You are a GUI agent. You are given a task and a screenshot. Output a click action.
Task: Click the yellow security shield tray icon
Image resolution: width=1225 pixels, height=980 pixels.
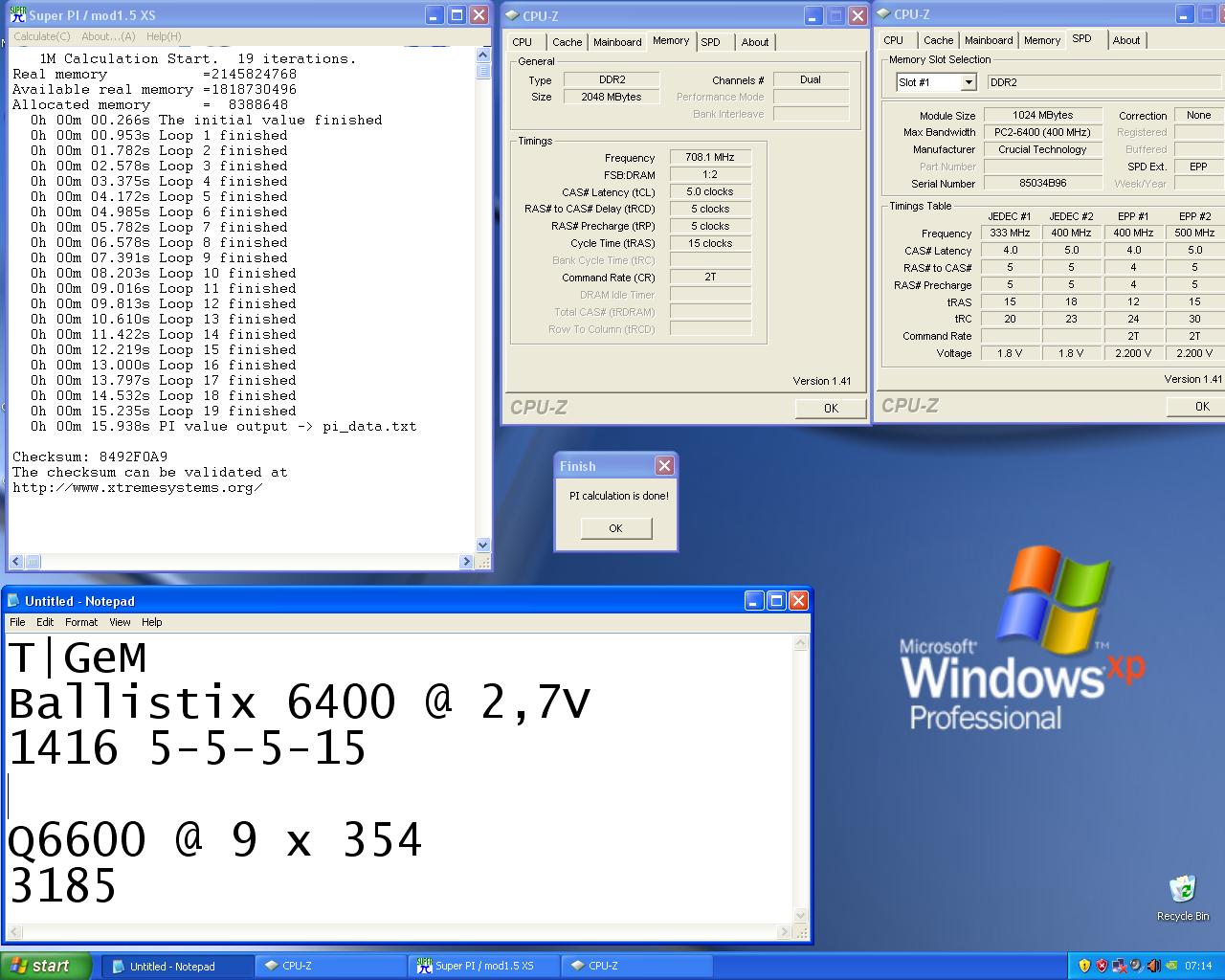point(1084,967)
